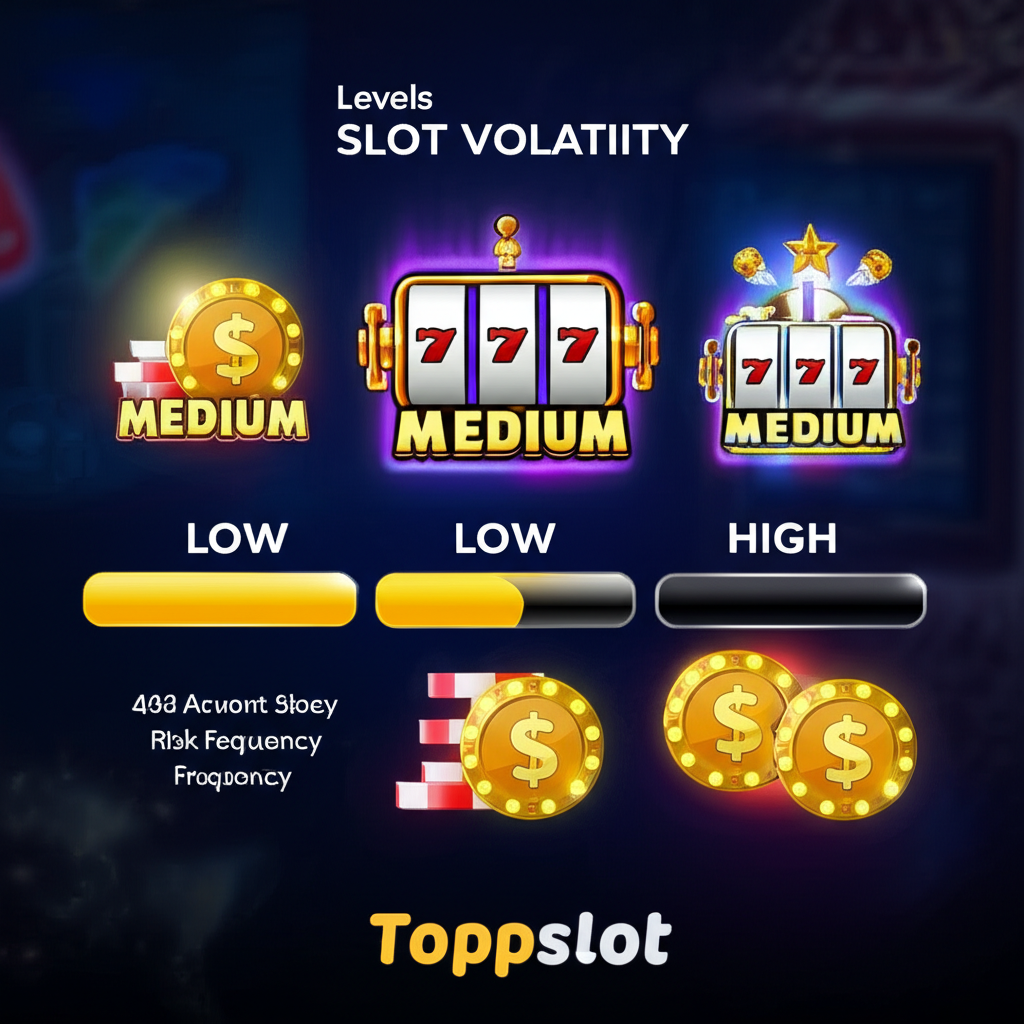This screenshot has width=1024, height=1024.
Task: Click the golden knob atop center slot machine
Action: [x=506, y=241]
